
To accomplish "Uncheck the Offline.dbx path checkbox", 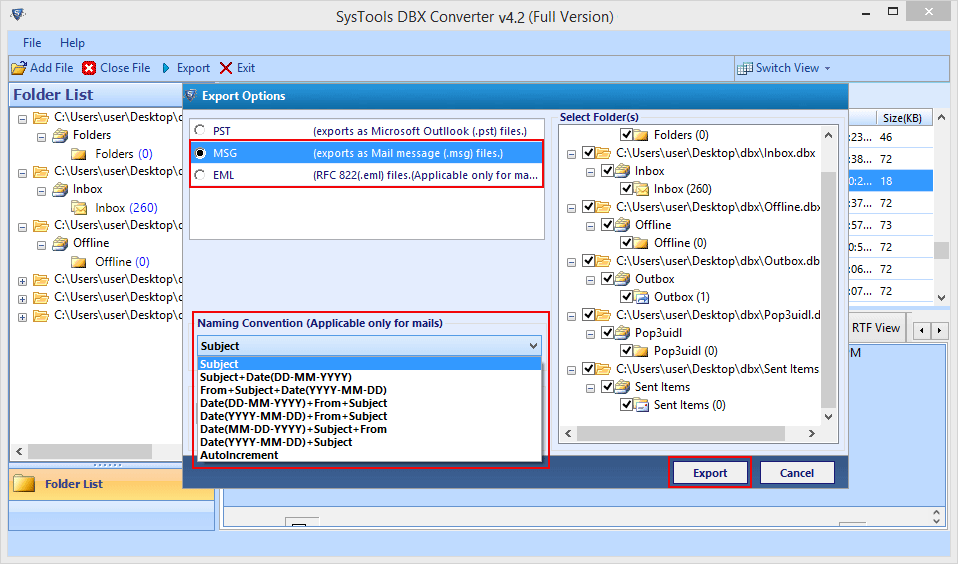I will pos(588,207).
